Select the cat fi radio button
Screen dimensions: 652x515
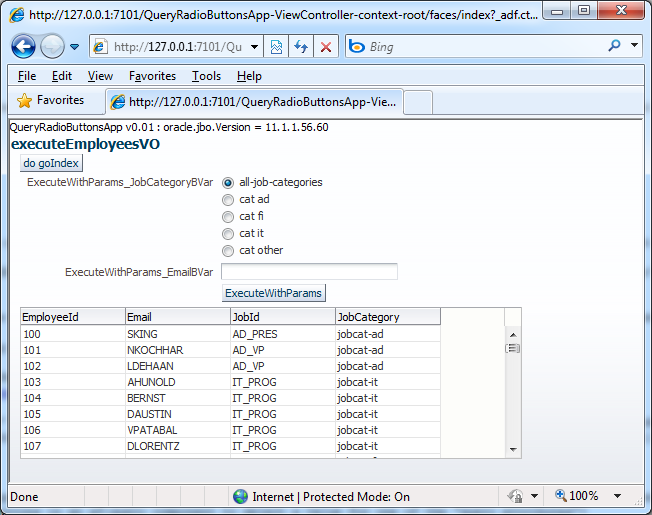click(x=228, y=217)
